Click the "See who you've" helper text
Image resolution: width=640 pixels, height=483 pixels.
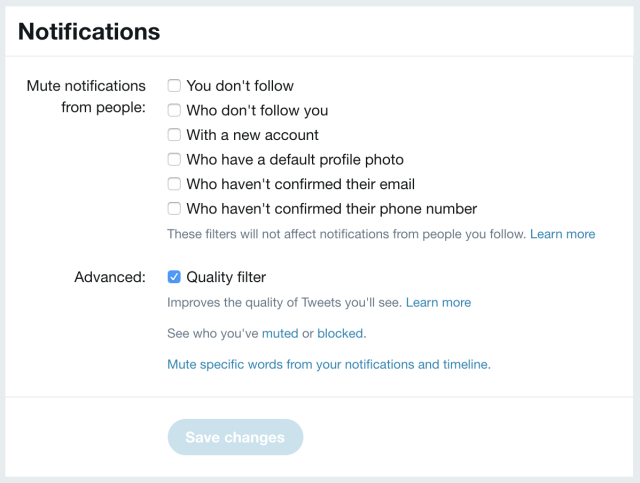tap(213, 334)
